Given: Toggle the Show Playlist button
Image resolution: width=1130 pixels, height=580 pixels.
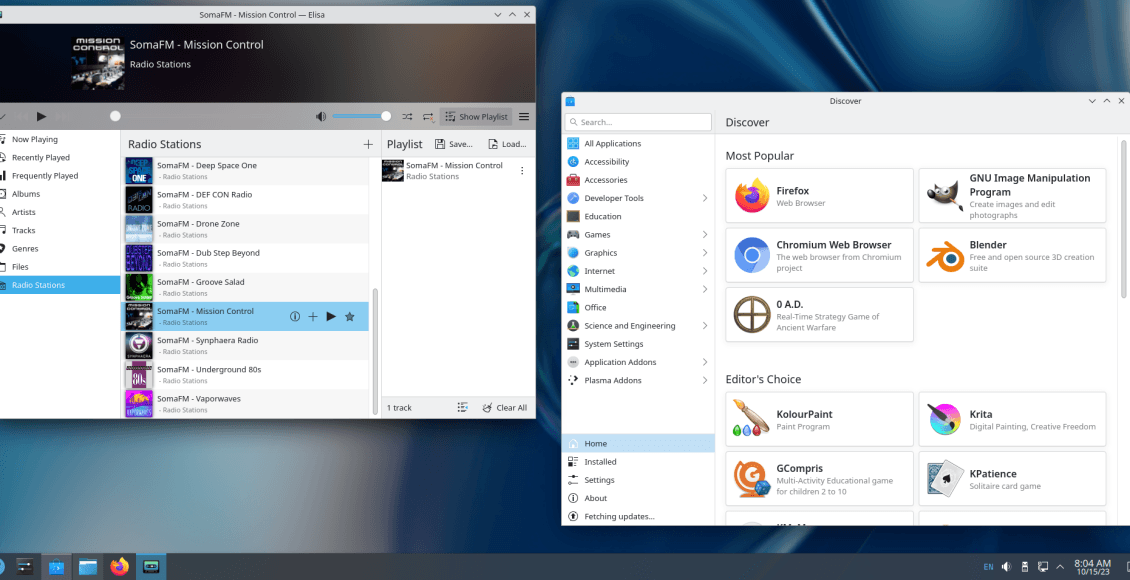Looking at the screenshot, I should point(476,116).
